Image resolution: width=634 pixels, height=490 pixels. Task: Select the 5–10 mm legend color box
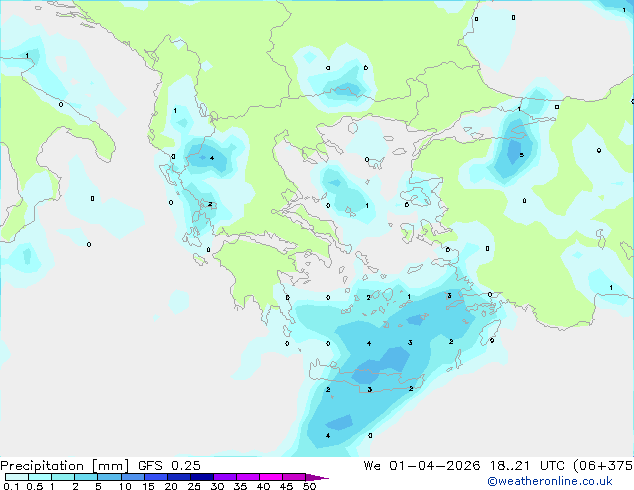(x=109, y=477)
